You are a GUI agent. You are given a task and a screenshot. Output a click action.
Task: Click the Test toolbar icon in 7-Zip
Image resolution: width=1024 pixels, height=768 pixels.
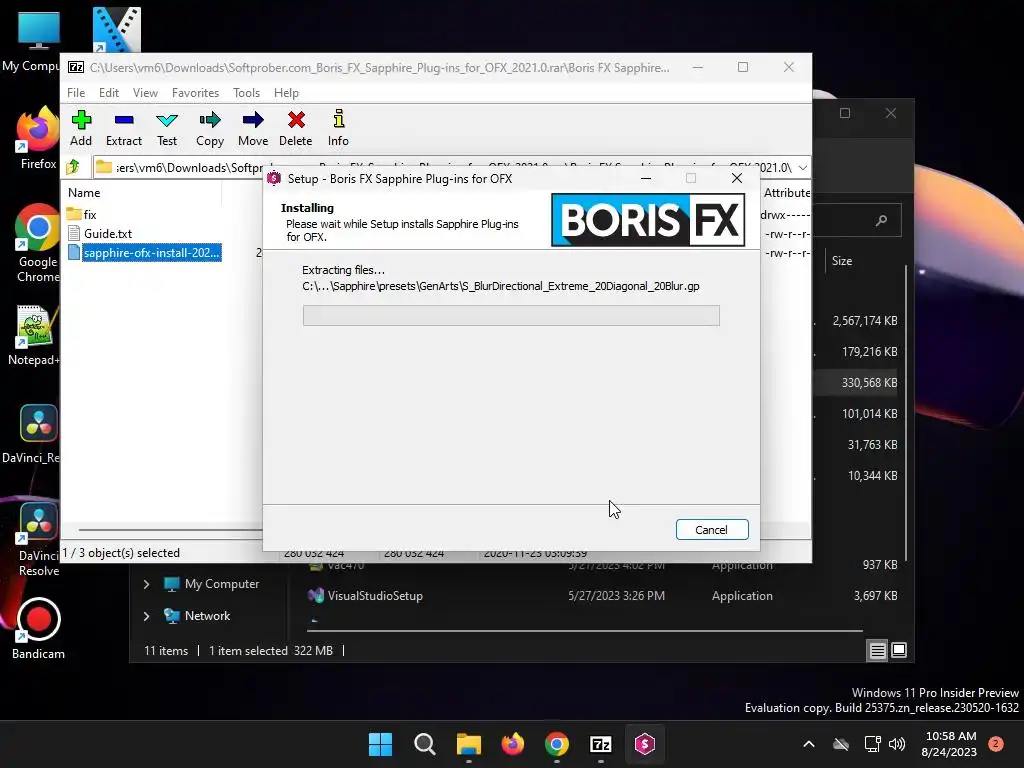(x=167, y=128)
